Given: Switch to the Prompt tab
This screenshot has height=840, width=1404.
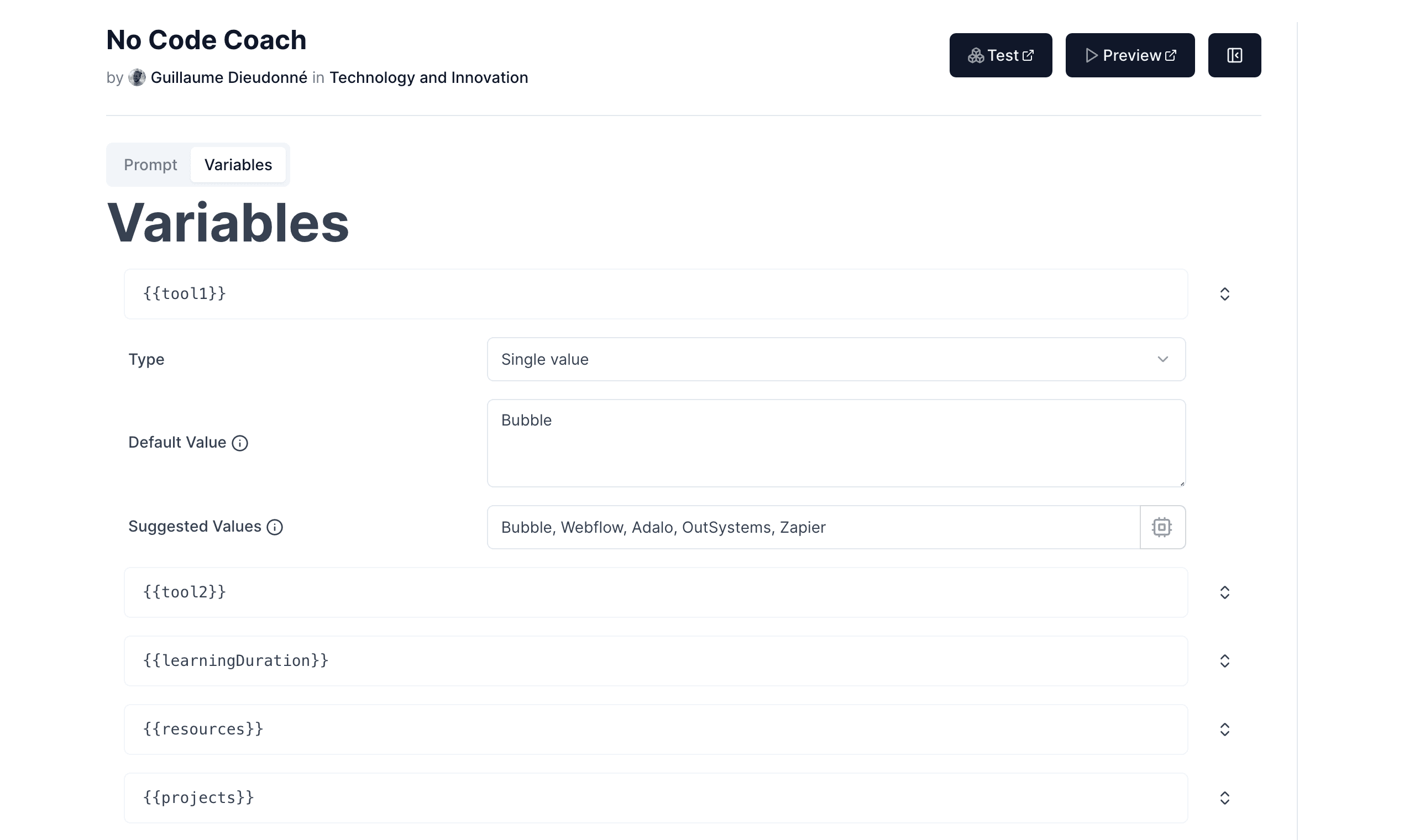Looking at the screenshot, I should click(150, 165).
